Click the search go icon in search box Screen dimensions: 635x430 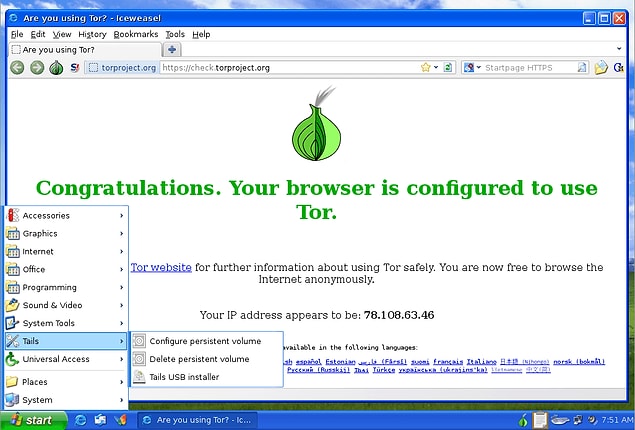(582, 68)
